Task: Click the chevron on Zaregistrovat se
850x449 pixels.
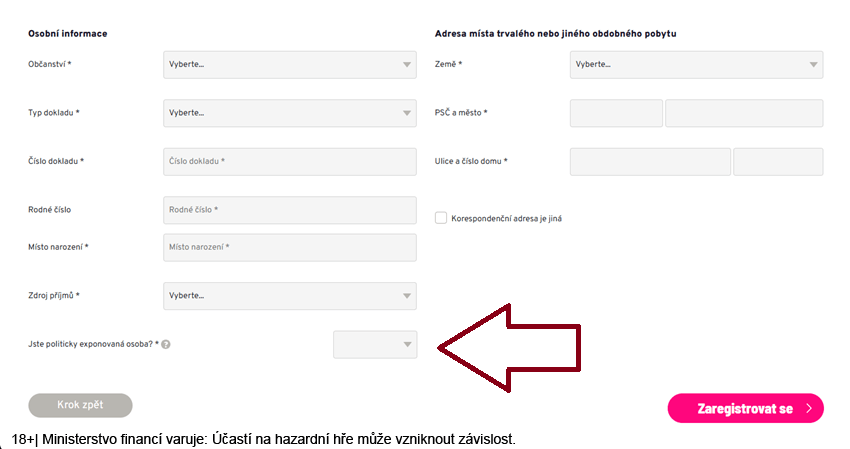Action: coord(809,408)
